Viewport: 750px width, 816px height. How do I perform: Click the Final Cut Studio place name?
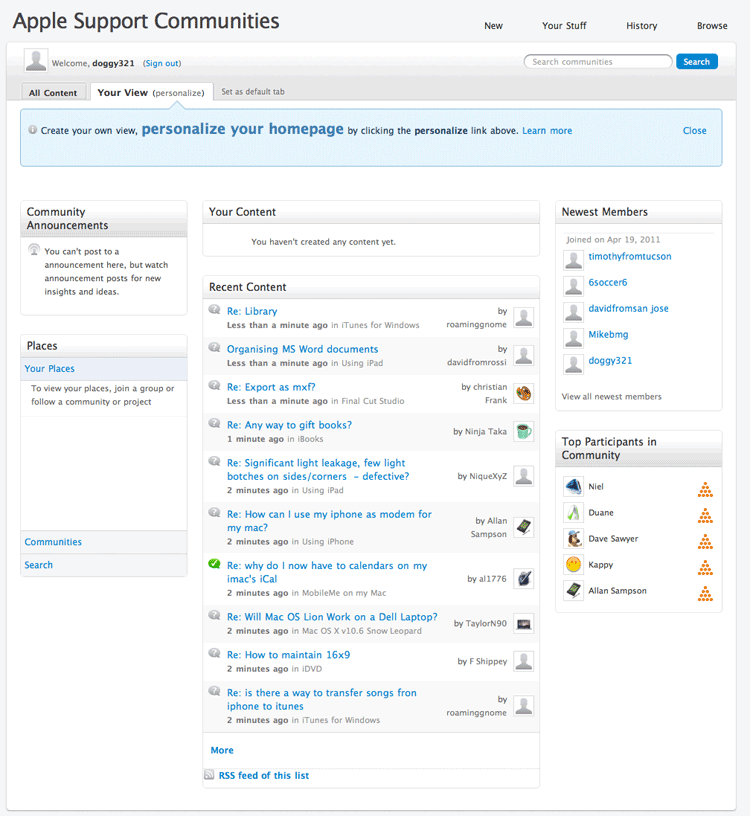(373, 401)
